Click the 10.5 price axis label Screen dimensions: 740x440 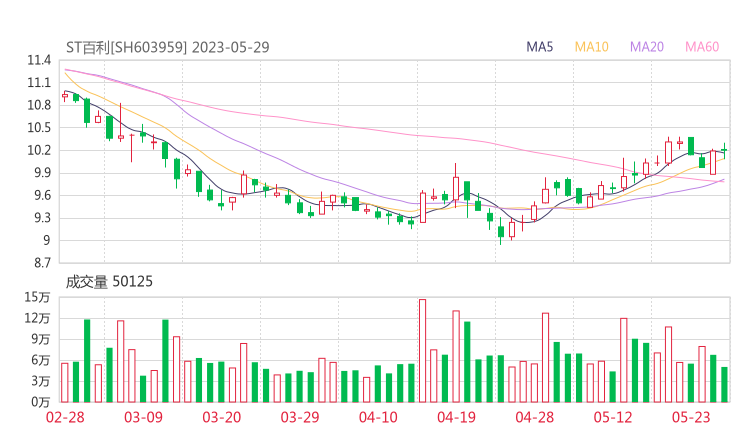click(x=39, y=127)
